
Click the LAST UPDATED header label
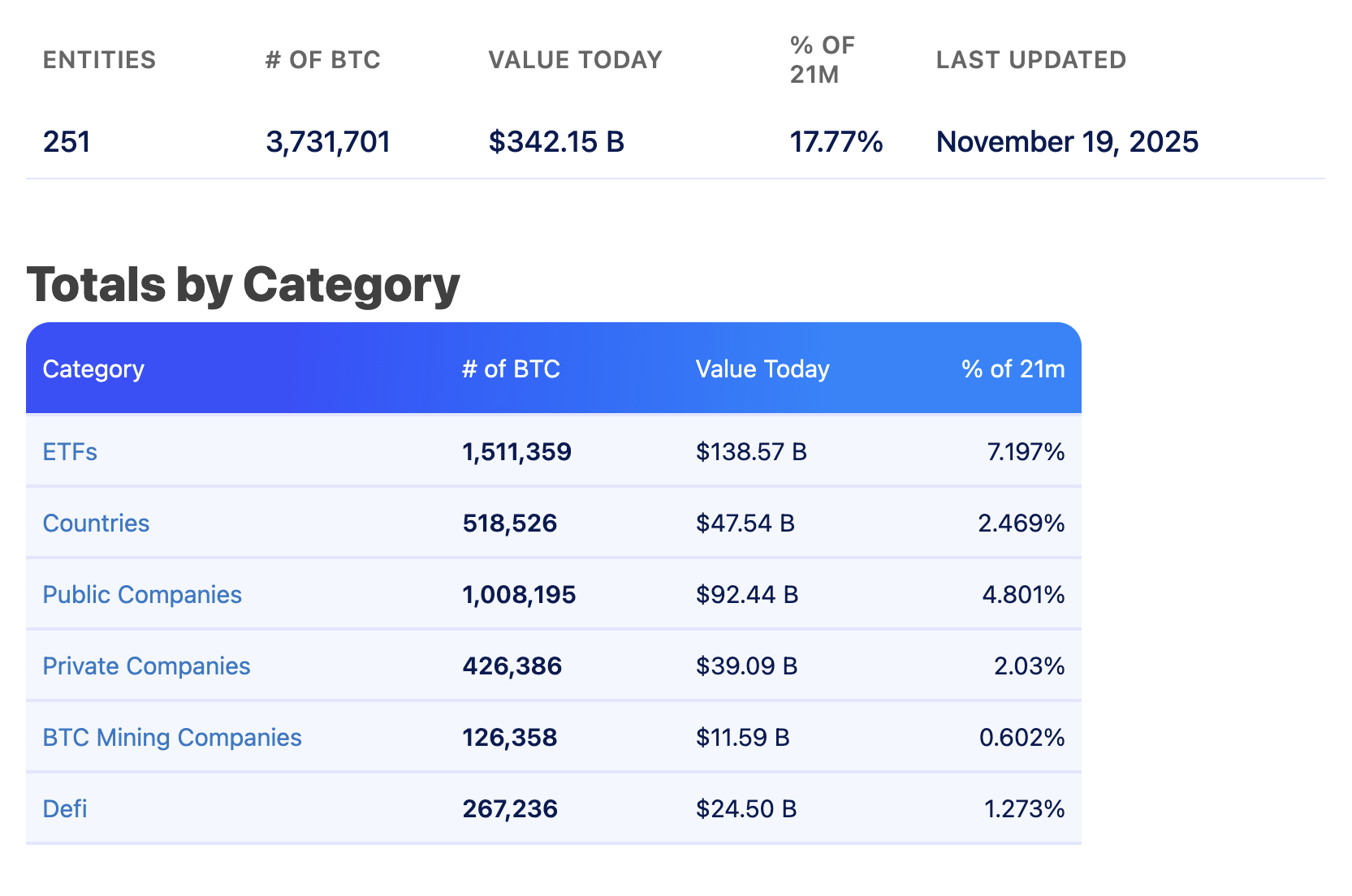(x=1031, y=59)
